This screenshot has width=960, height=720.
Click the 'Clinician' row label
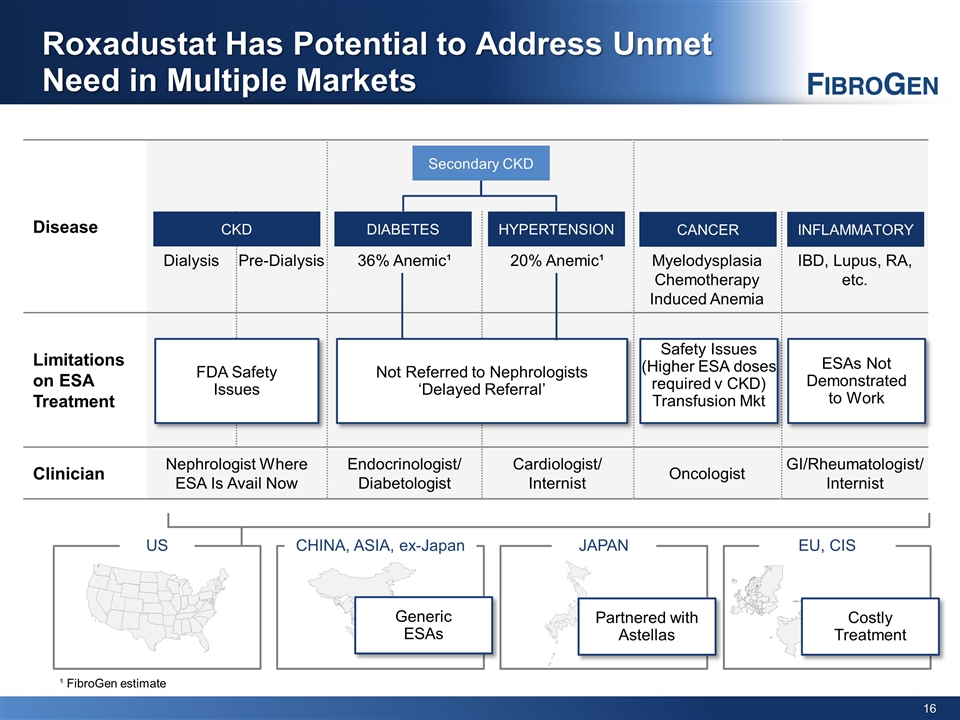(x=69, y=474)
